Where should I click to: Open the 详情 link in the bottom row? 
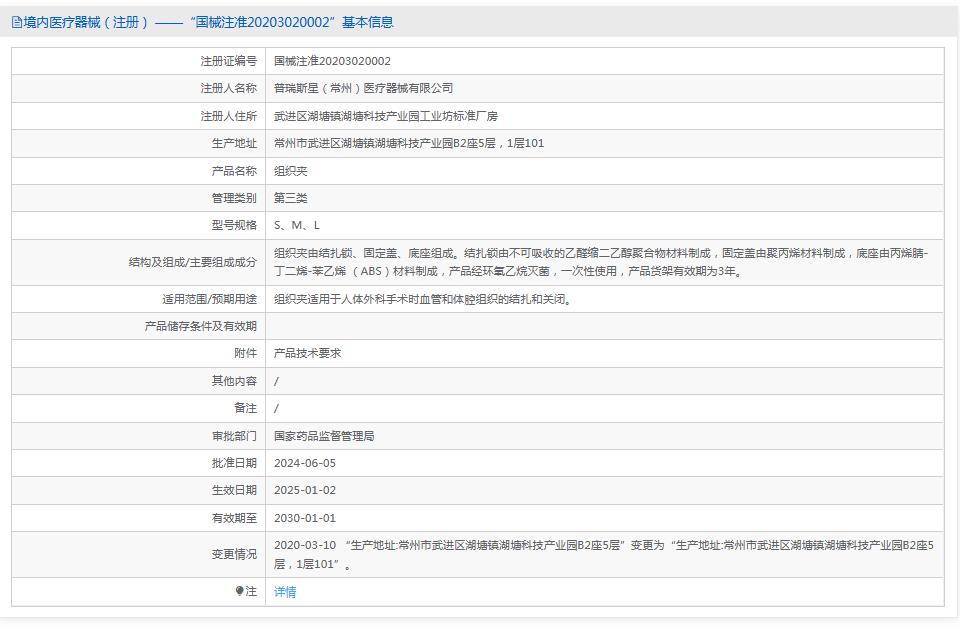point(287,591)
